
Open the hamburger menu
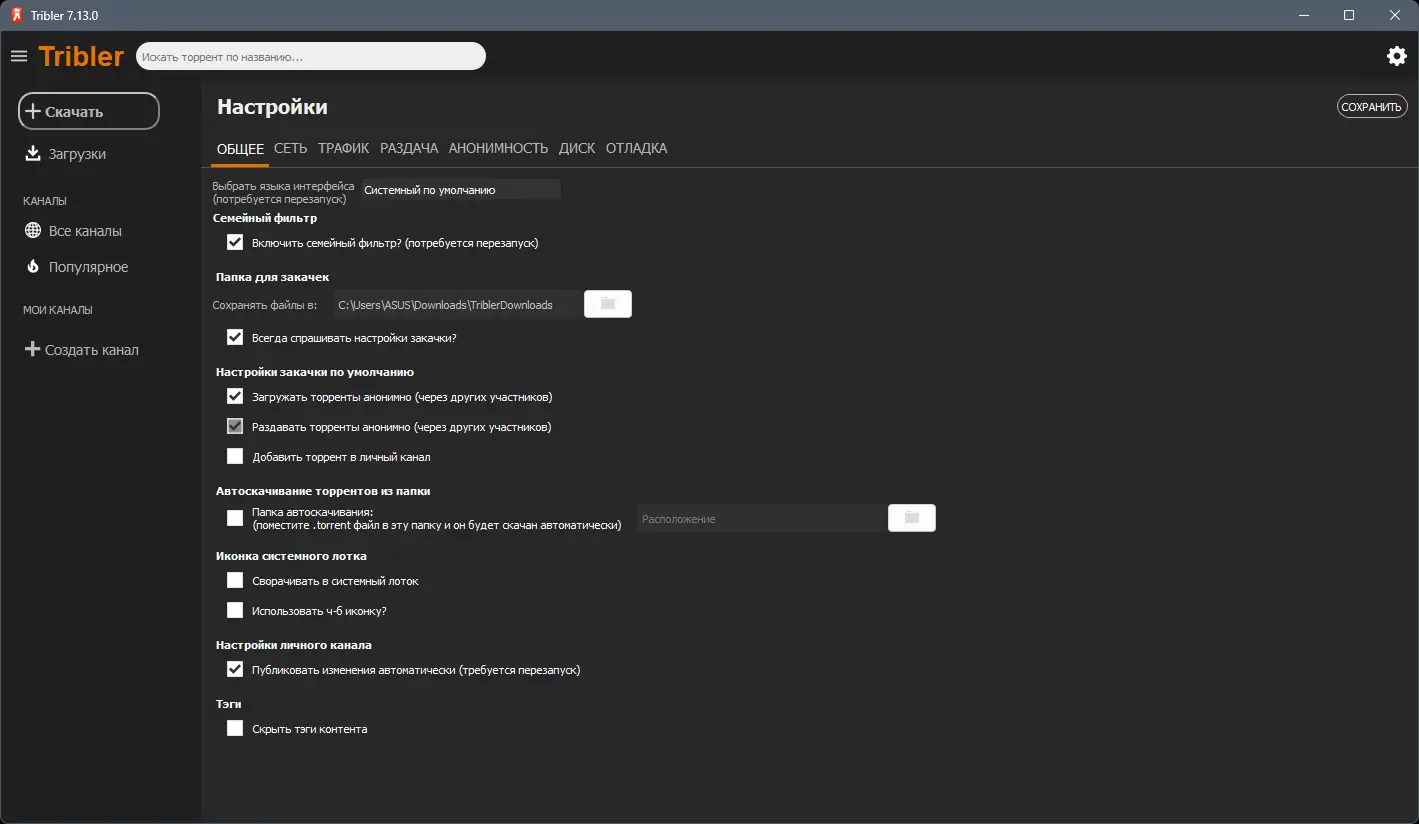[19, 56]
